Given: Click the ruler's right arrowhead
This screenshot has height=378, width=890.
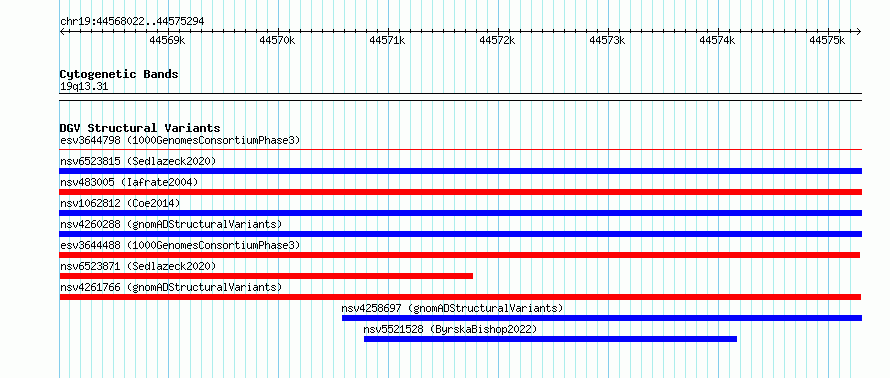Looking at the screenshot, I should coord(859,31).
